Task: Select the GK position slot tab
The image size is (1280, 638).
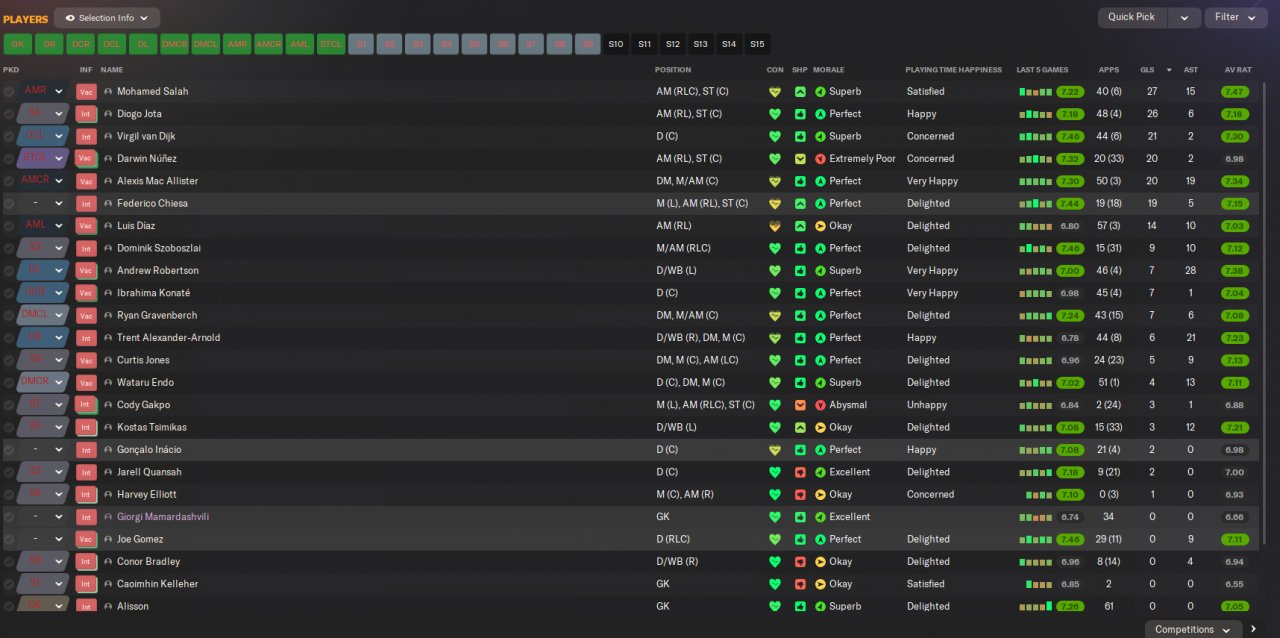Action: tap(18, 44)
